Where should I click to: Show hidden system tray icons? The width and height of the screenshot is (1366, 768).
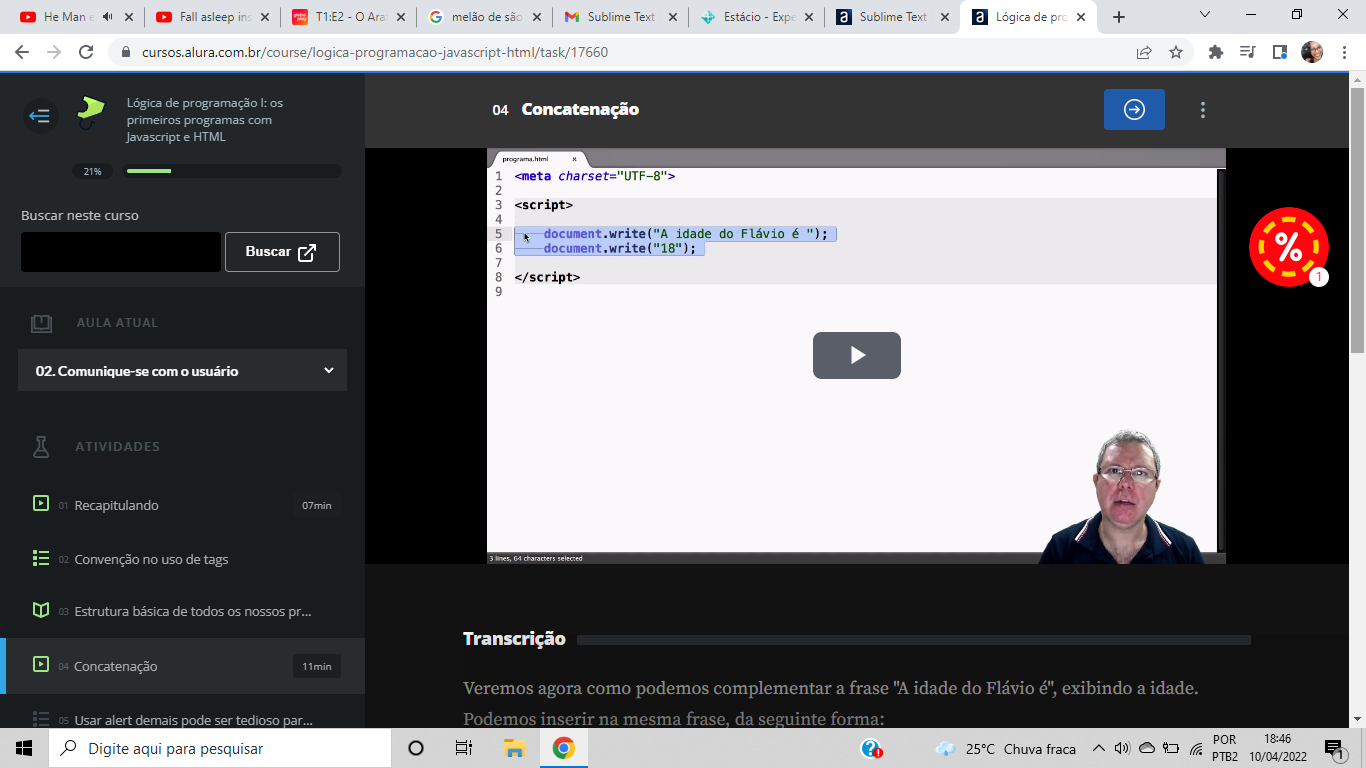click(x=1098, y=748)
